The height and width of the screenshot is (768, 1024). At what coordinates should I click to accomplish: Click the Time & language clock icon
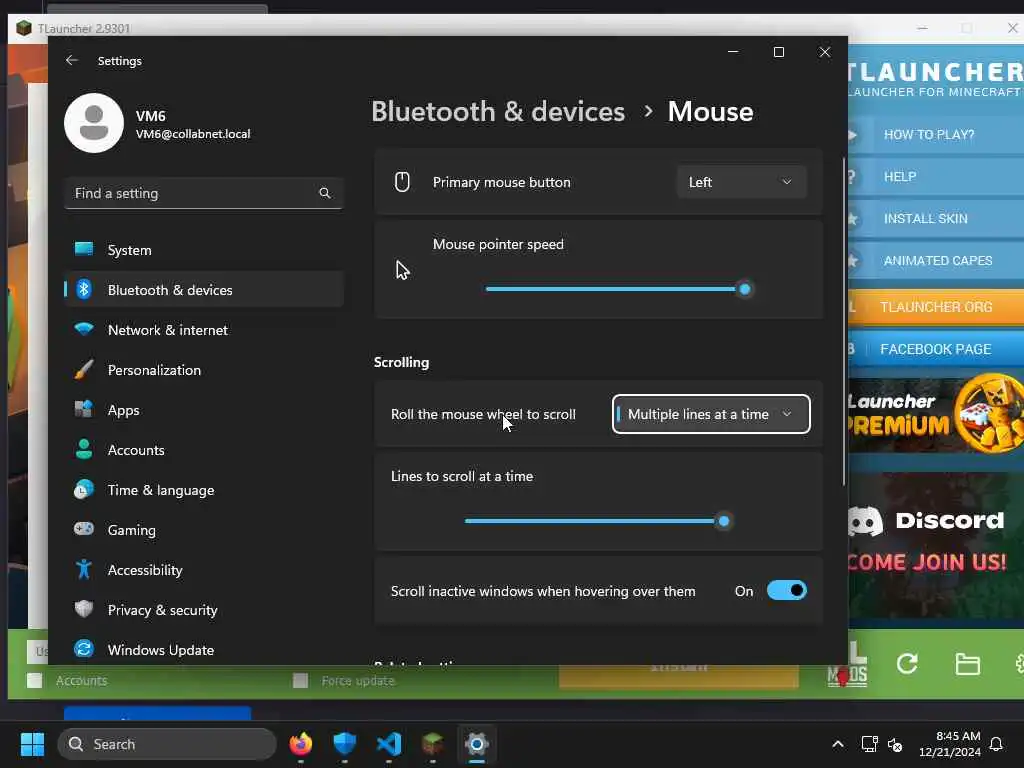[84, 490]
